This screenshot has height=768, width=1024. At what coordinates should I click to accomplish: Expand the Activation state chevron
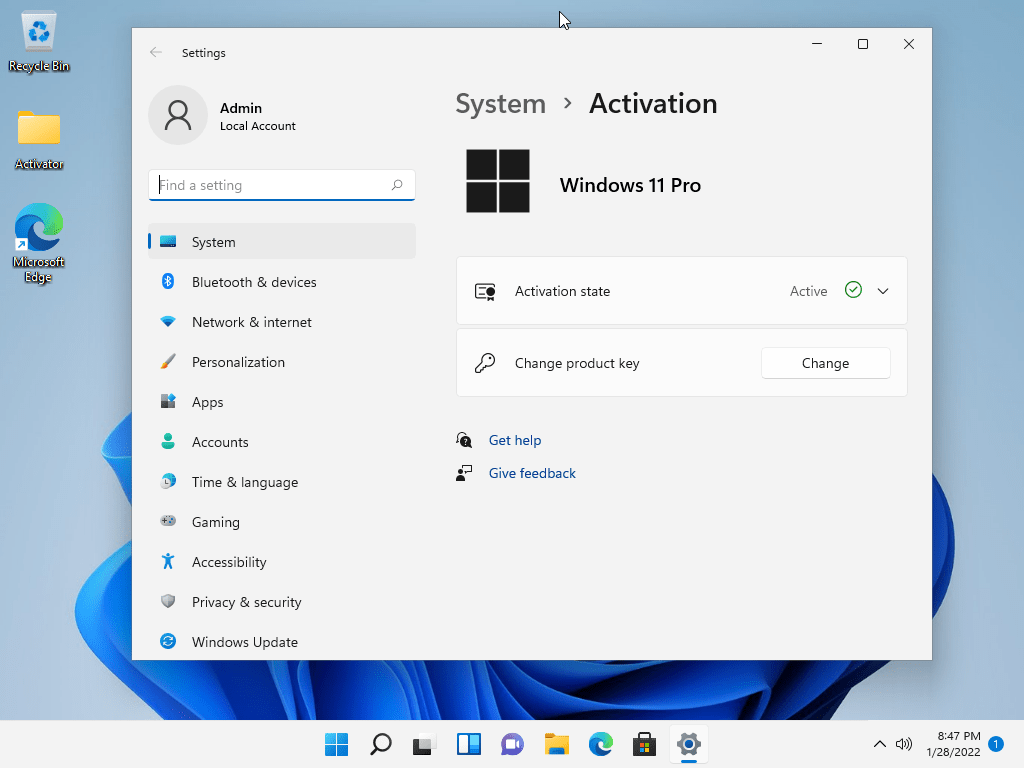pos(883,291)
